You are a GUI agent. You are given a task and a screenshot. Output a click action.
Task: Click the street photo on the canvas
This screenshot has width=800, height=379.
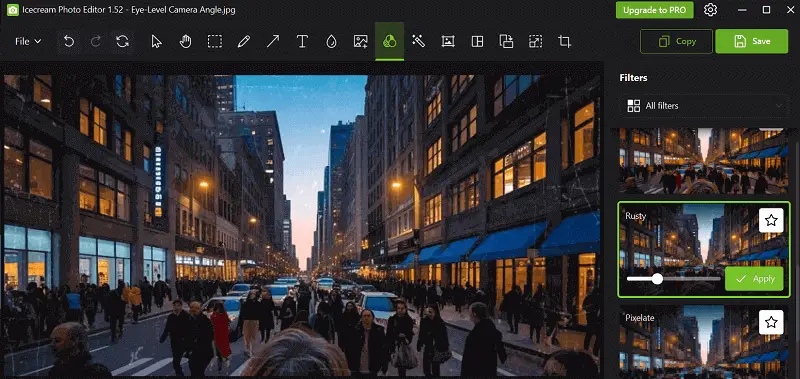click(x=301, y=224)
